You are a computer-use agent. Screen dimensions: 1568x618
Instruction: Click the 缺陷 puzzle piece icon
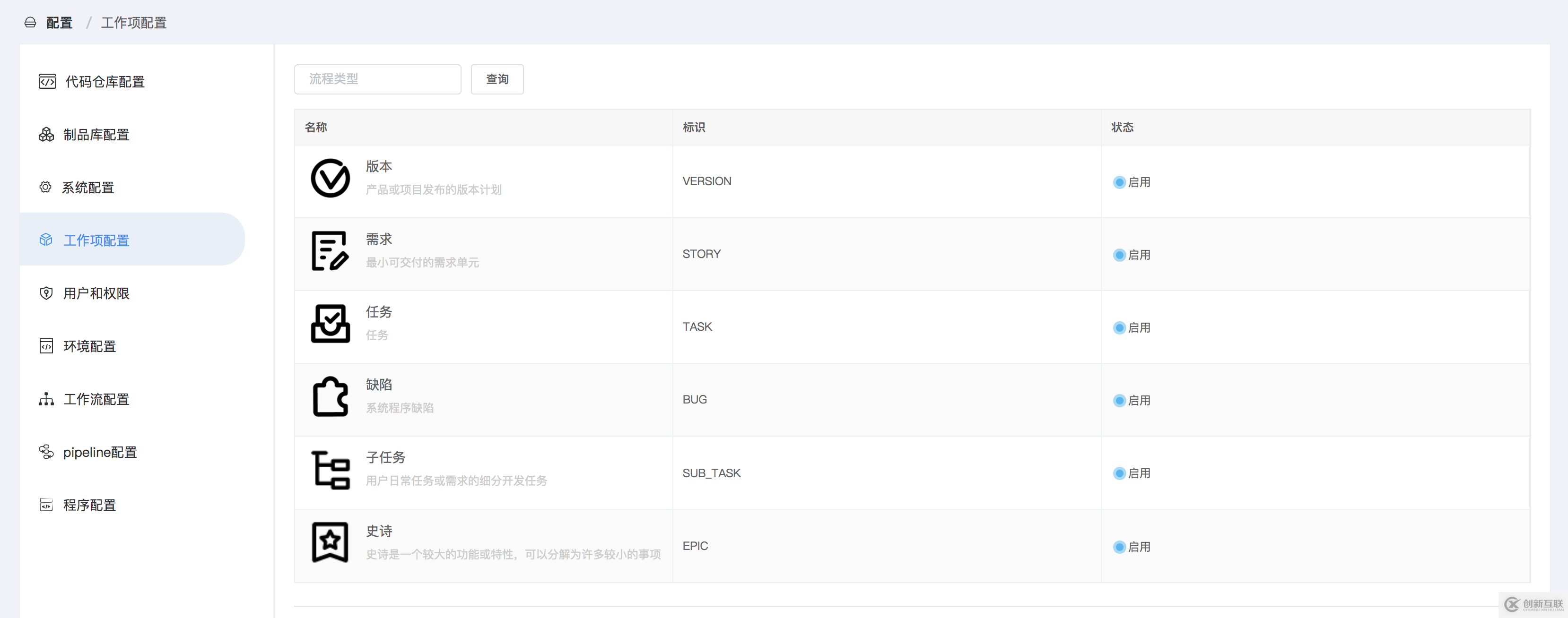(x=331, y=396)
